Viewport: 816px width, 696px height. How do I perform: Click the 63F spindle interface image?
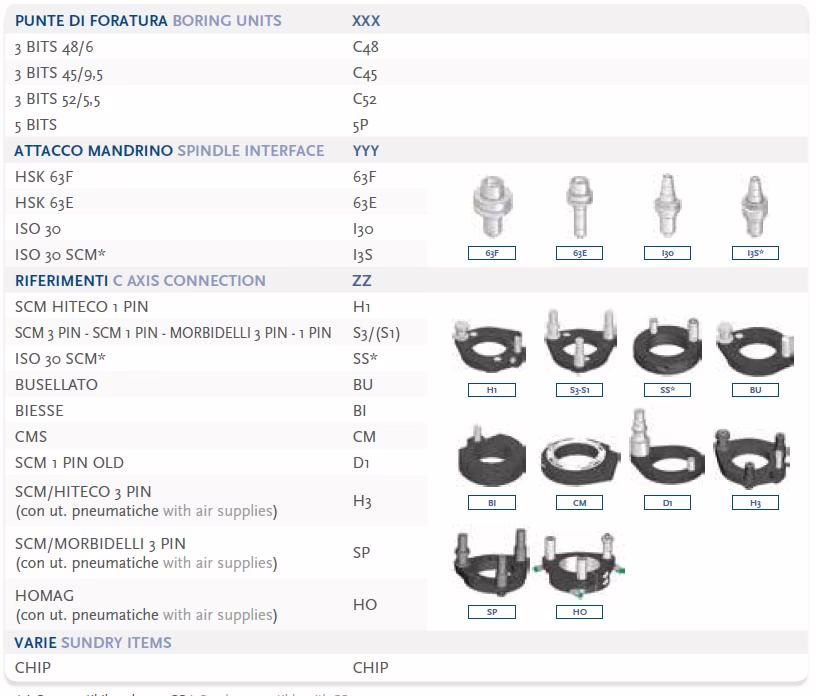(491, 206)
